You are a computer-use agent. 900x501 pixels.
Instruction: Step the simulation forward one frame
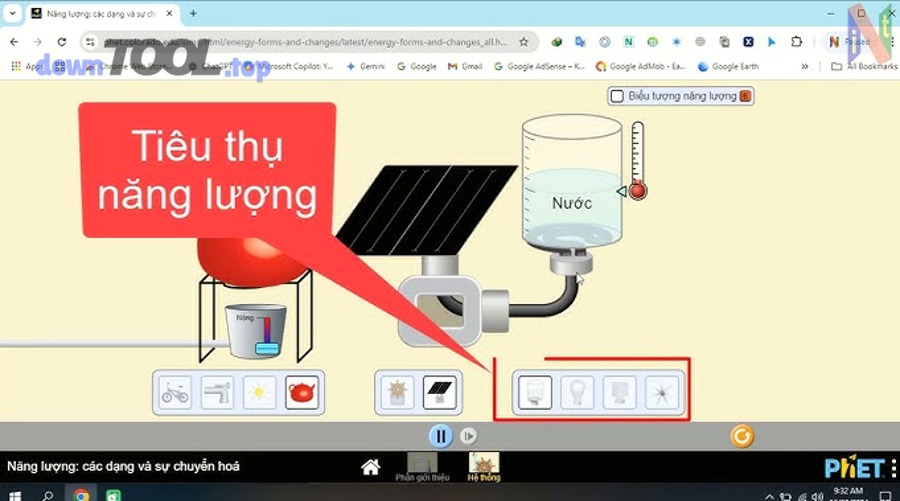point(468,437)
